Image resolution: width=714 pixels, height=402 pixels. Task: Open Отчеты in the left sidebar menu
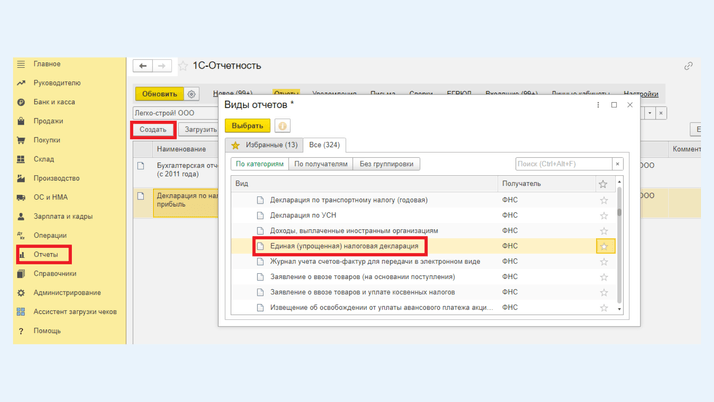click(46, 255)
